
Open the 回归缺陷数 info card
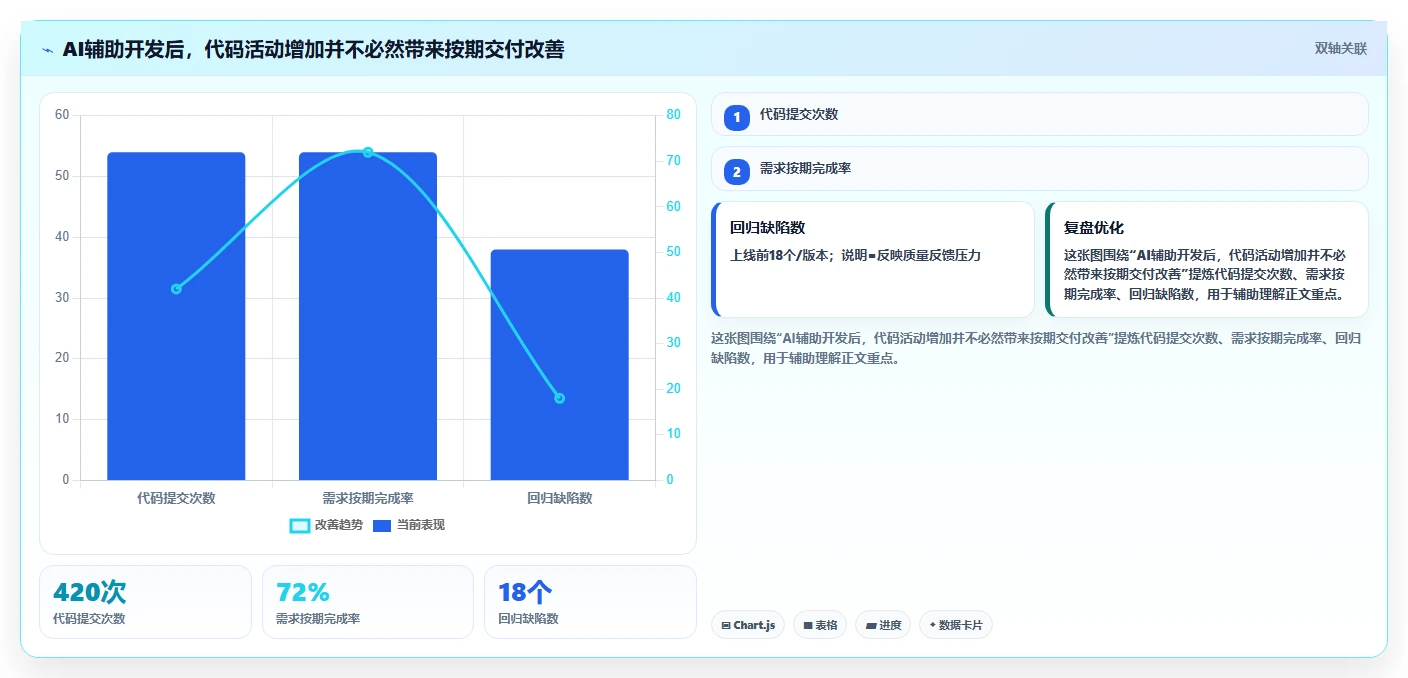[872, 259]
